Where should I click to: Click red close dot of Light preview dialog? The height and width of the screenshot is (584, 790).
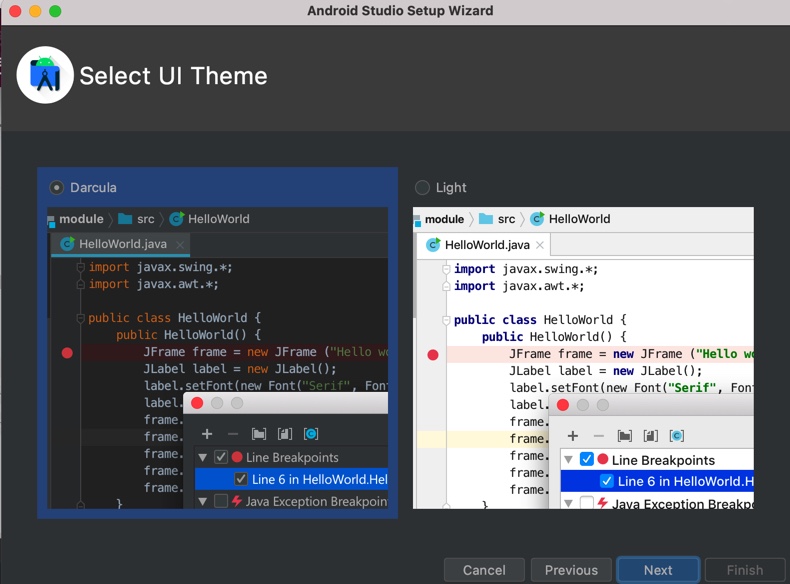coord(563,405)
